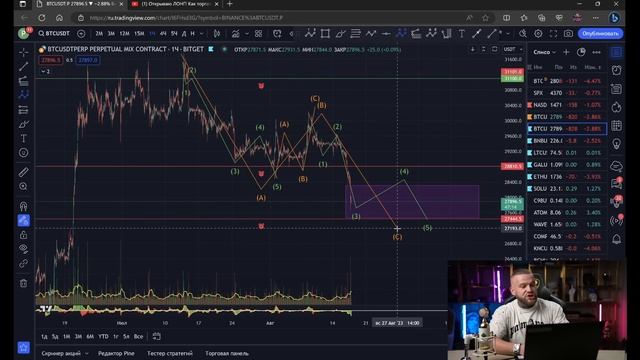The height and width of the screenshot is (360, 640).
Task: Open the ideas lightbulb icon in right sidebar
Action: (x=616, y=144)
